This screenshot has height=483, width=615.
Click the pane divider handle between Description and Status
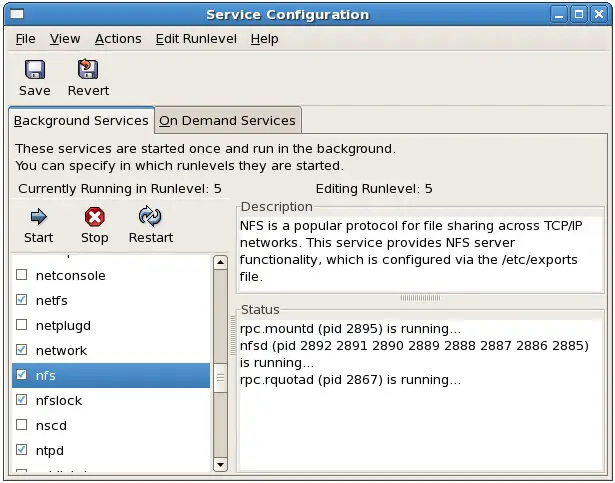pyautogui.click(x=420, y=297)
